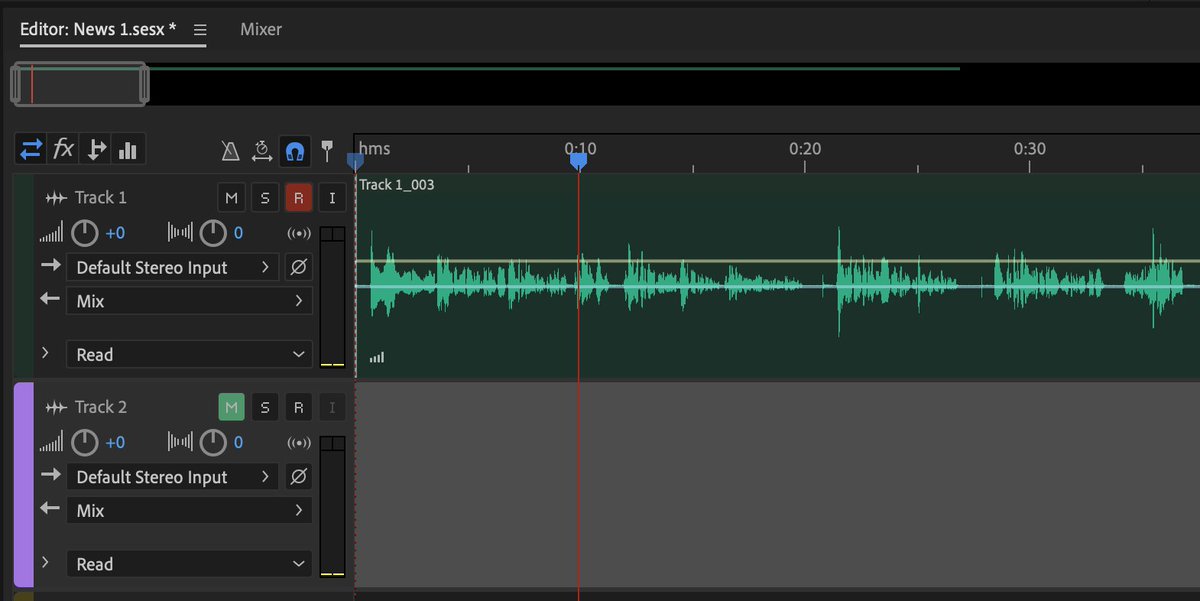Switch to the Mixer tab

click(x=261, y=29)
